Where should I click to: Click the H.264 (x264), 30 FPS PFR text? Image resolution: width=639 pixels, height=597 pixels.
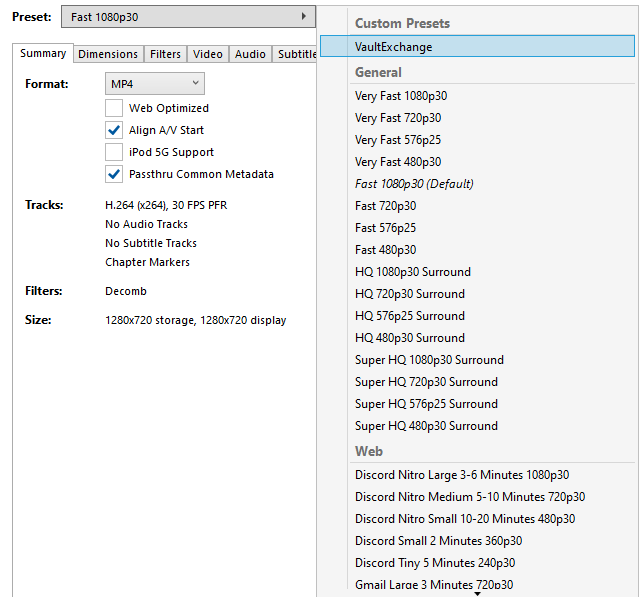pos(166,205)
